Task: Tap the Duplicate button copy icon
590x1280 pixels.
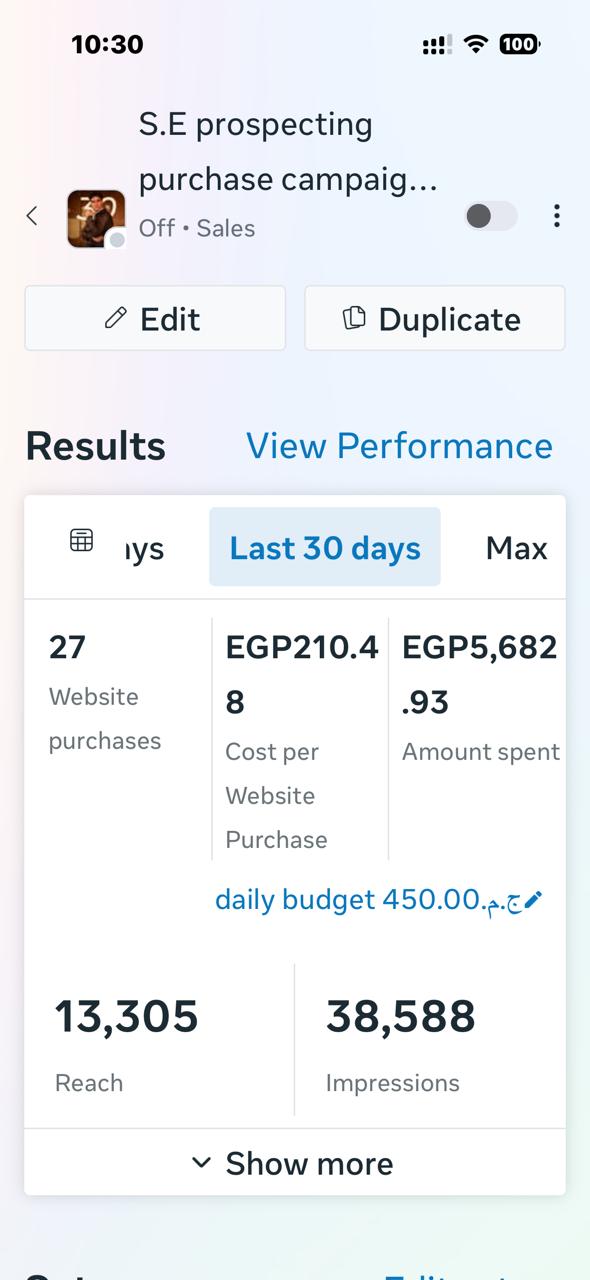Action: (x=354, y=318)
